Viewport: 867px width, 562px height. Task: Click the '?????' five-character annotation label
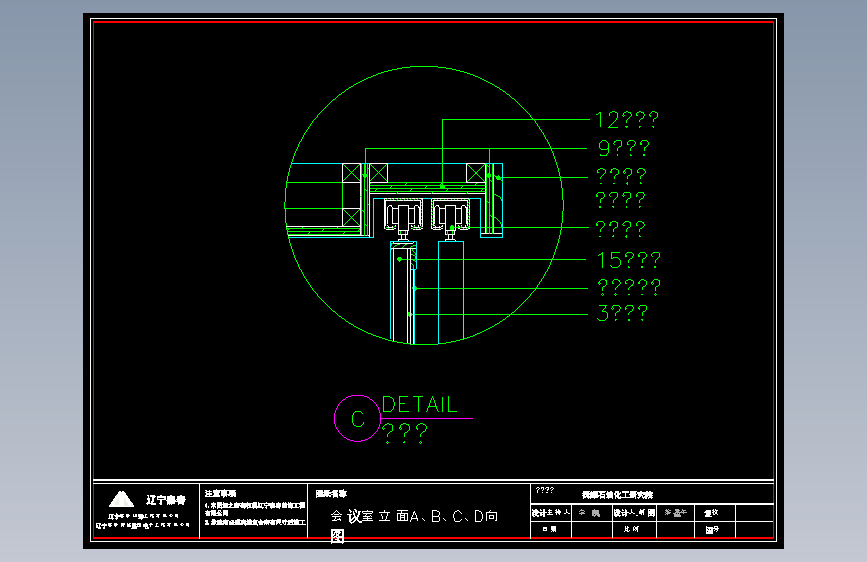coord(629,287)
